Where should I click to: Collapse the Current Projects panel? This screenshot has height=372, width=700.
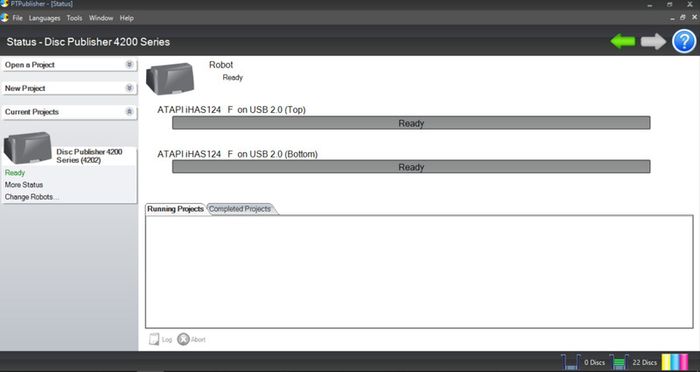[129, 112]
